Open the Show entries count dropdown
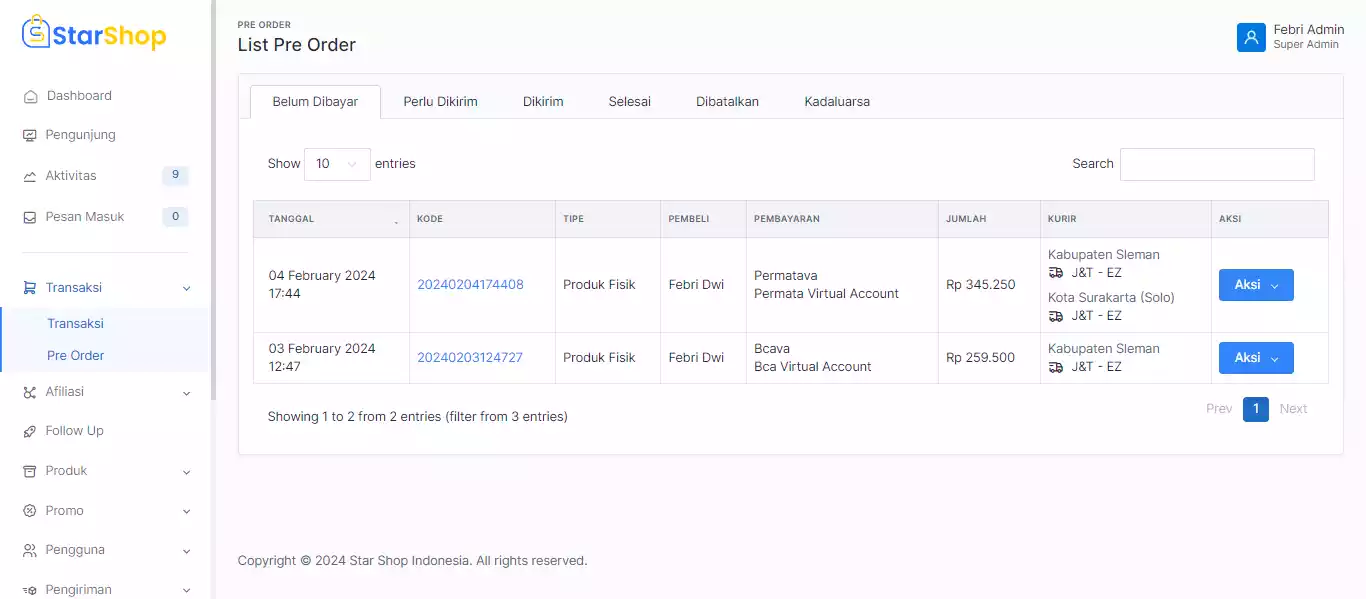1366x599 pixels. [336, 164]
